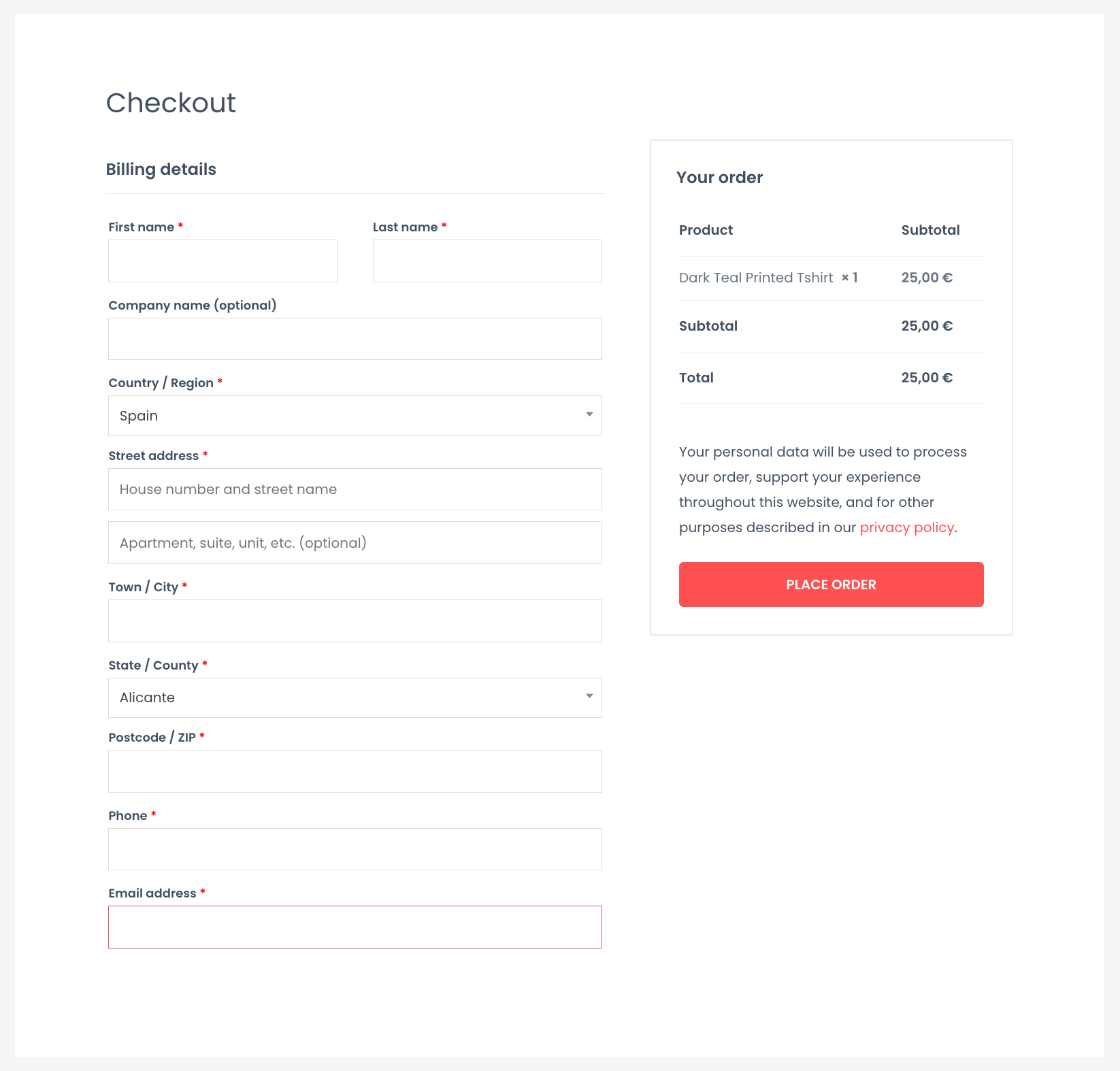Screen dimensions: 1120x1071
Task: Open the privacy policy link
Action: click(906, 527)
